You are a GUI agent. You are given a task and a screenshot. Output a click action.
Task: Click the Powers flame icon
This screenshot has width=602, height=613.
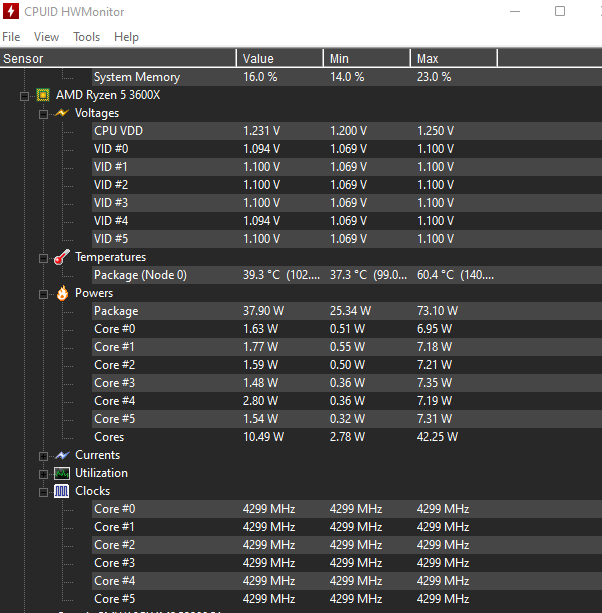click(x=62, y=293)
